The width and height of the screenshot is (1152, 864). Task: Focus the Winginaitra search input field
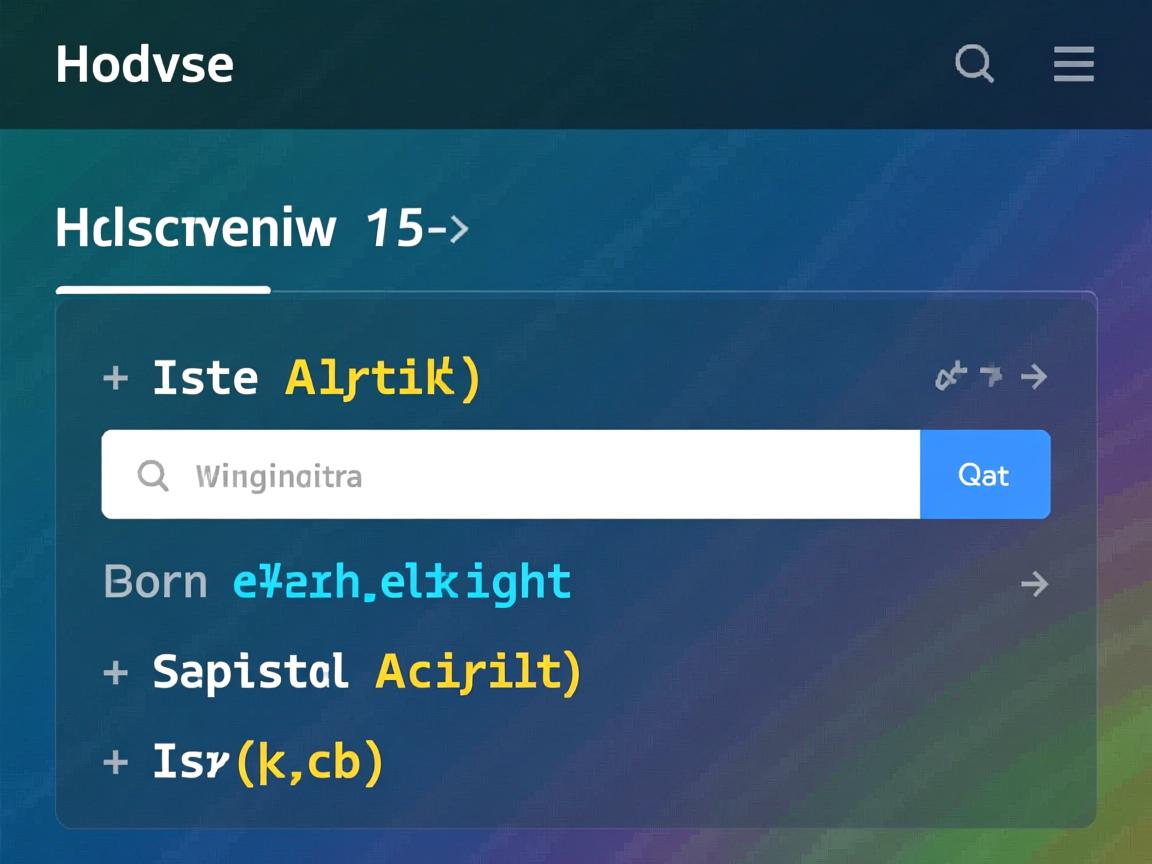pos(511,475)
